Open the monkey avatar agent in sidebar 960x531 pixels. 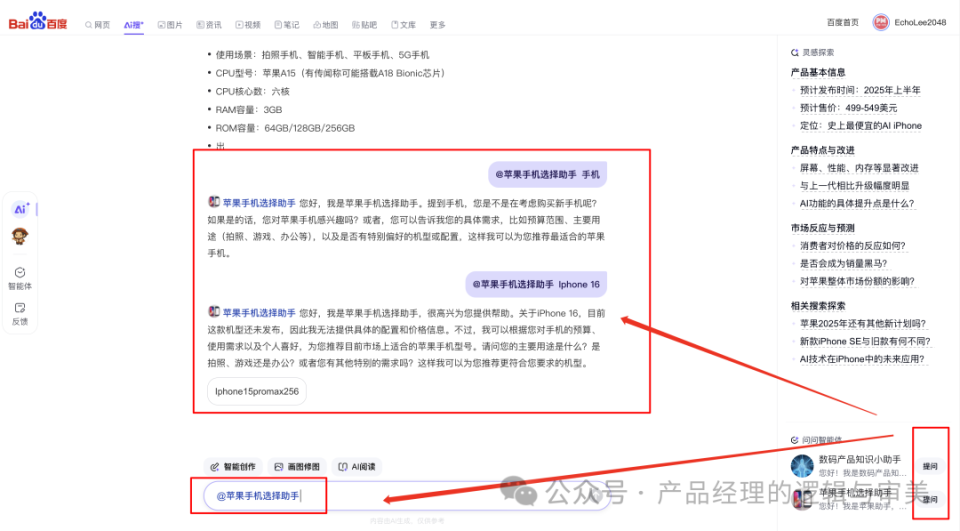[x=20, y=236]
